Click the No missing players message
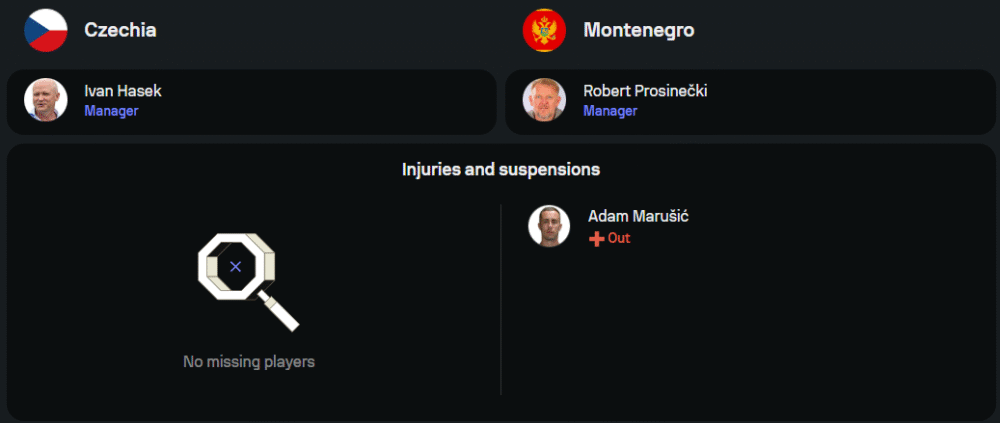1000x423 pixels. (x=249, y=362)
